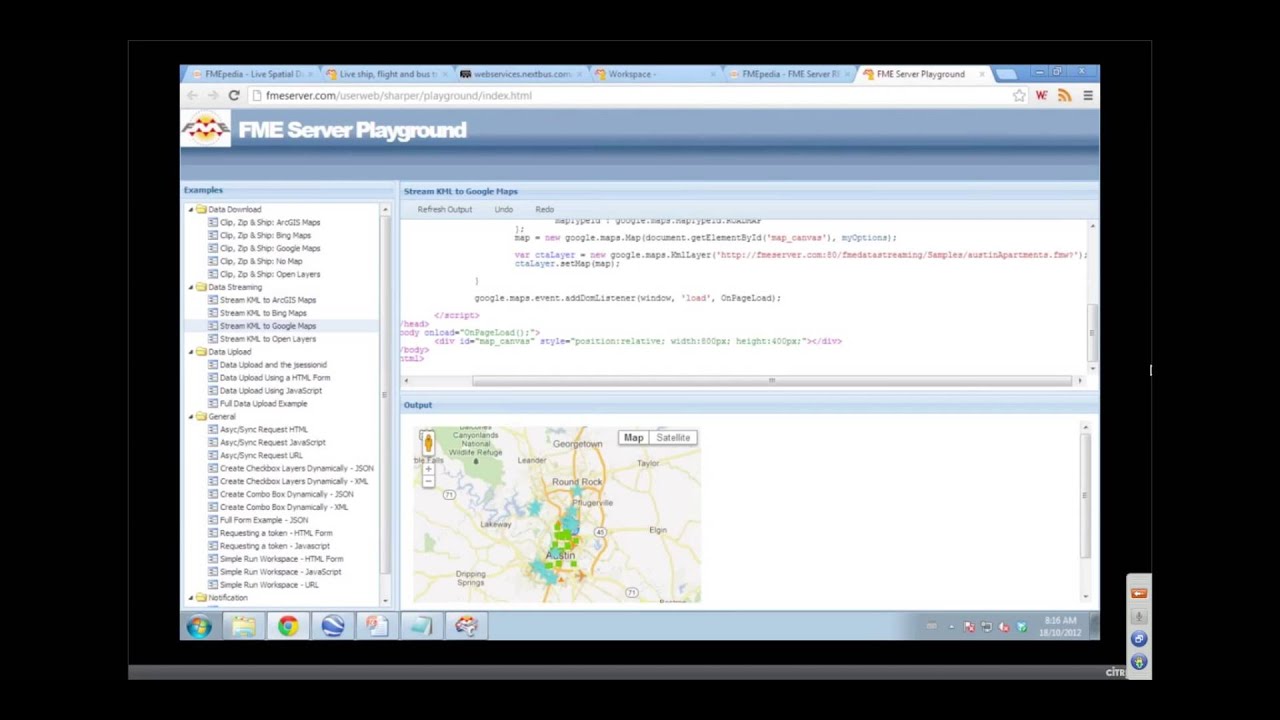This screenshot has height=720, width=1280.
Task: Zoom in the map with plus button
Action: point(428,469)
